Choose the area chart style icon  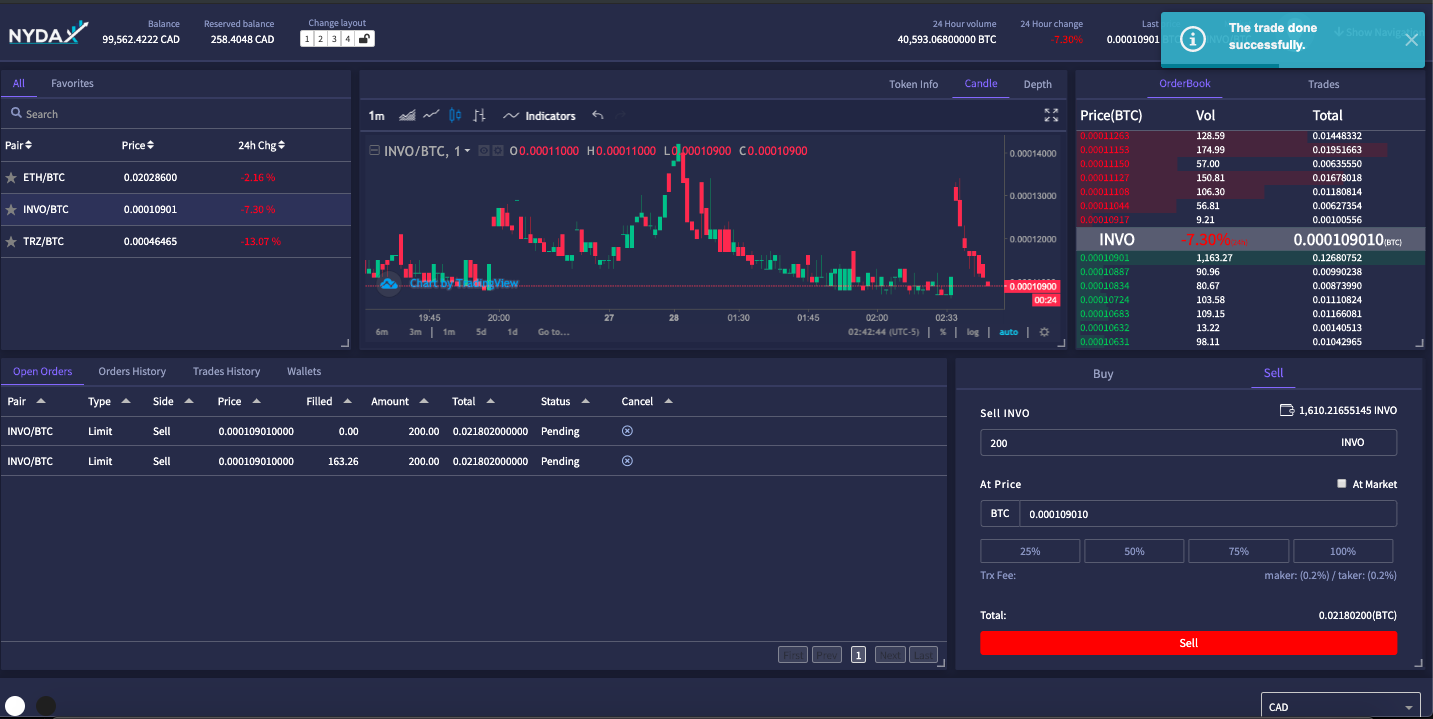click(x=407, y=115)
